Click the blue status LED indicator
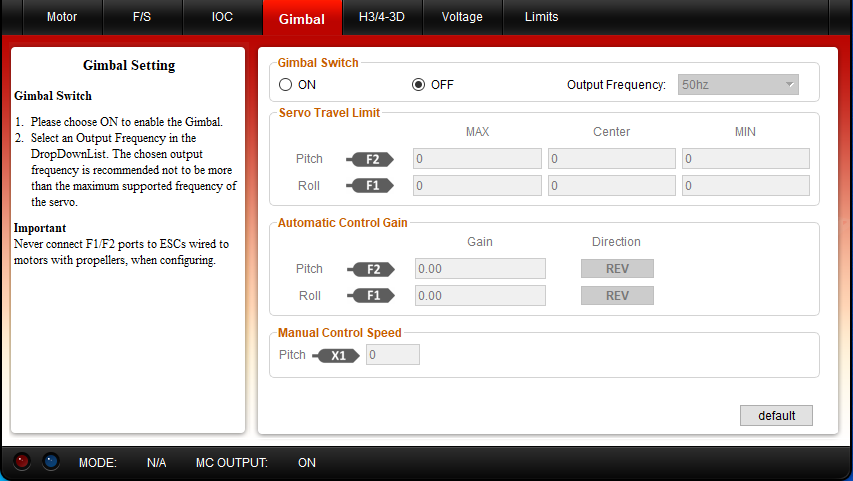Screen dimensions: 853x481 pos(51,462)
